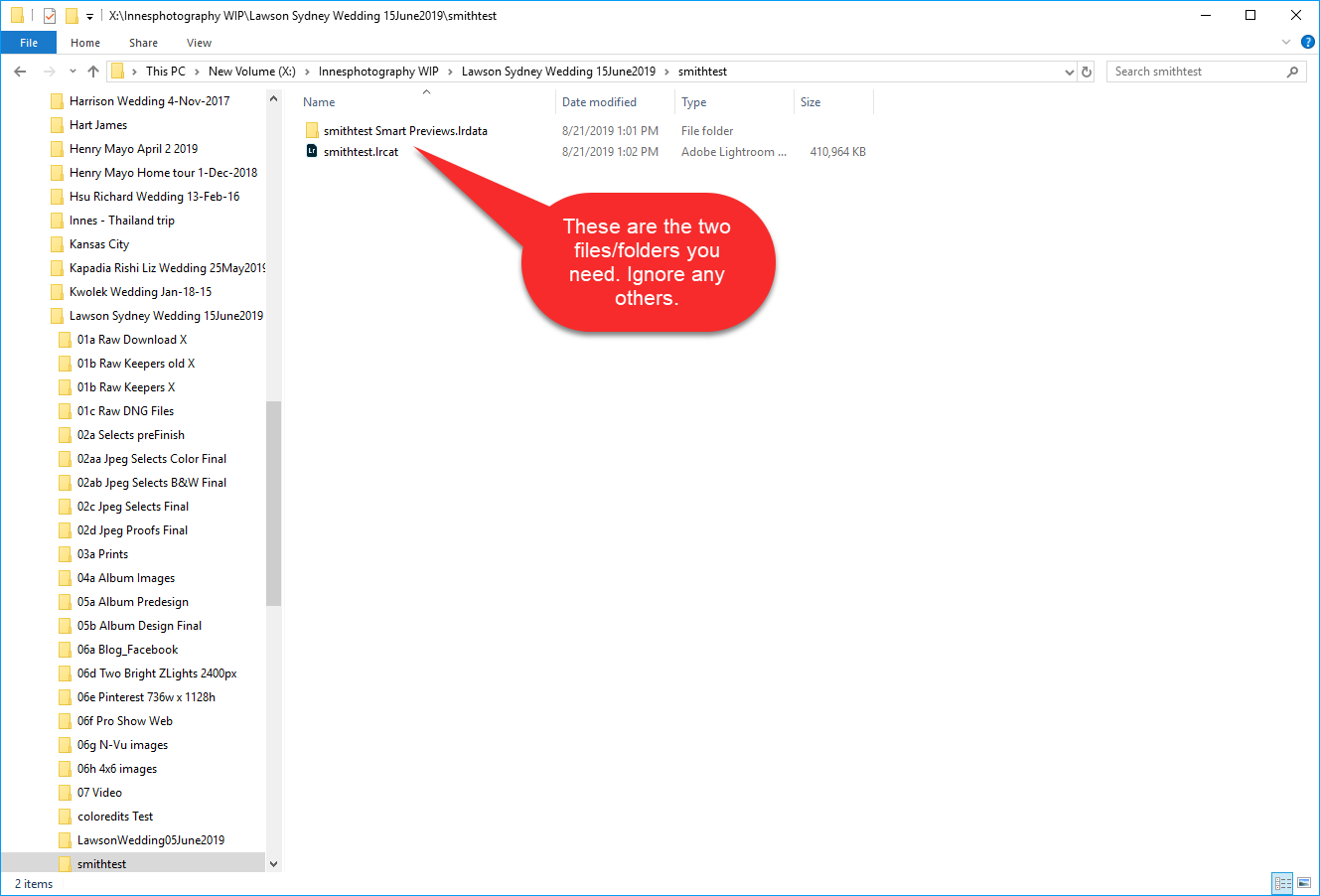Image resolution: width=1320 pixels, height=896 pixels.
Task: Click Lawson Sydney Wedding 15June2019 breadcrumb
Action: pos(558,72)
